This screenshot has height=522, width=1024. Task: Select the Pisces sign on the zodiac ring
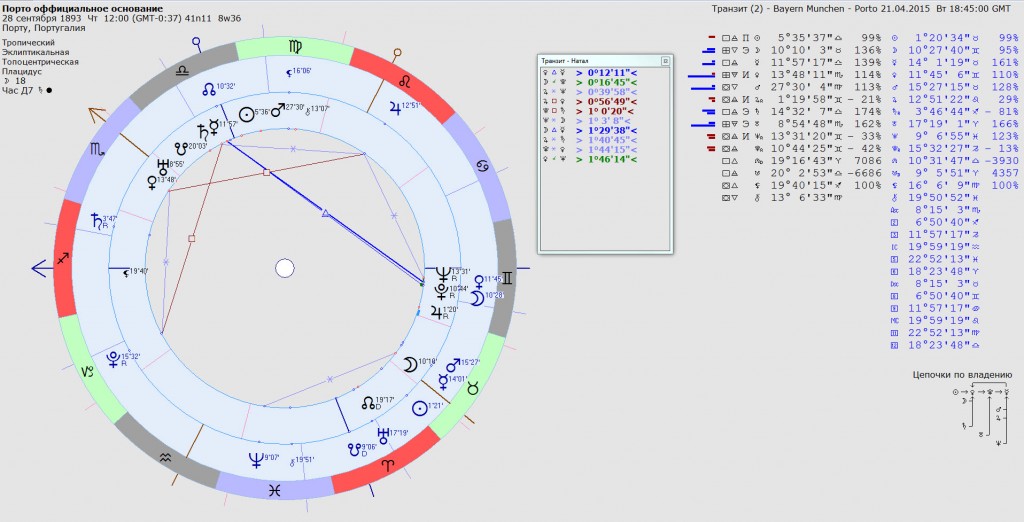click(274, 490)
